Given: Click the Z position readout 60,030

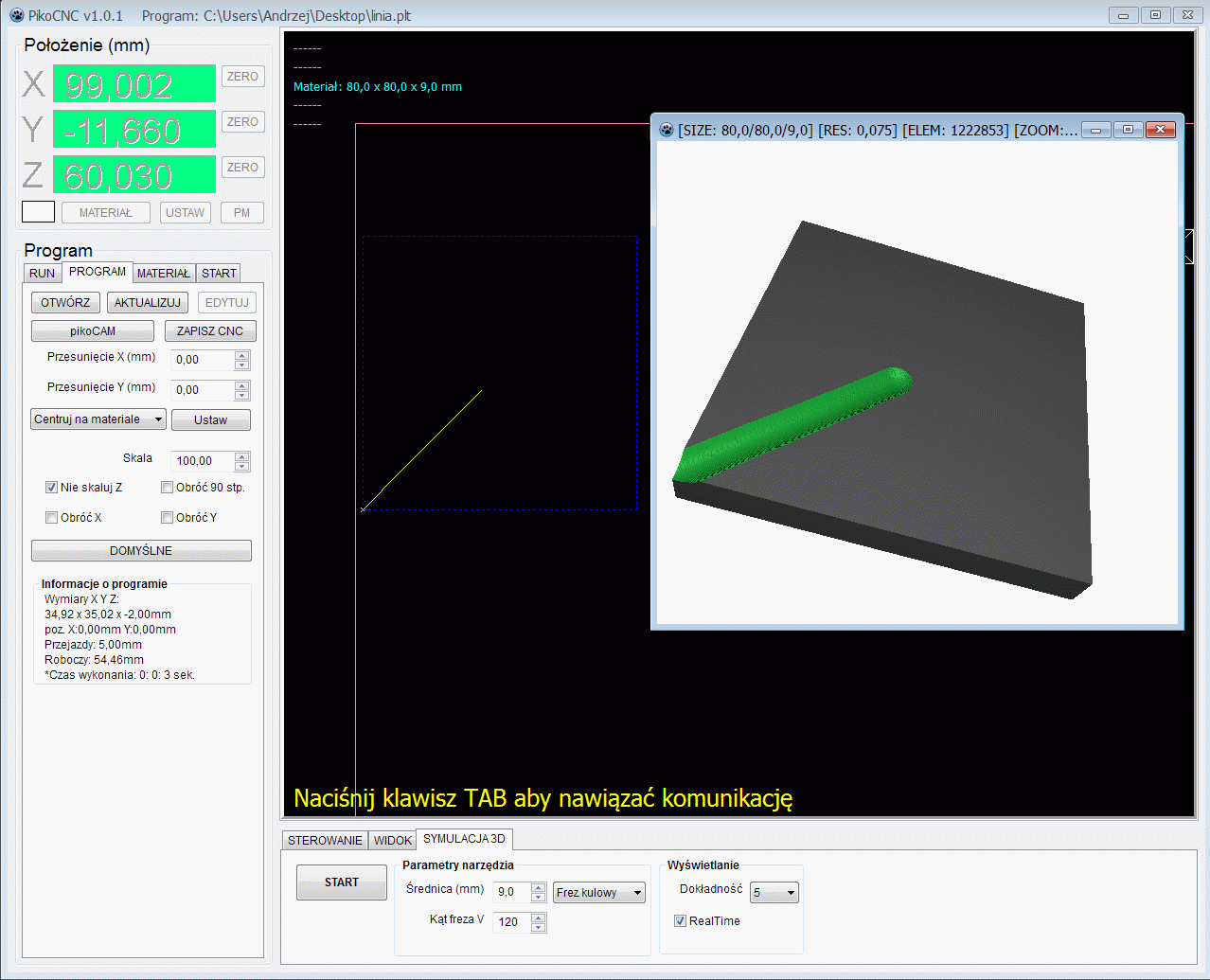Looking at the screenshot, I should [134, 175].
